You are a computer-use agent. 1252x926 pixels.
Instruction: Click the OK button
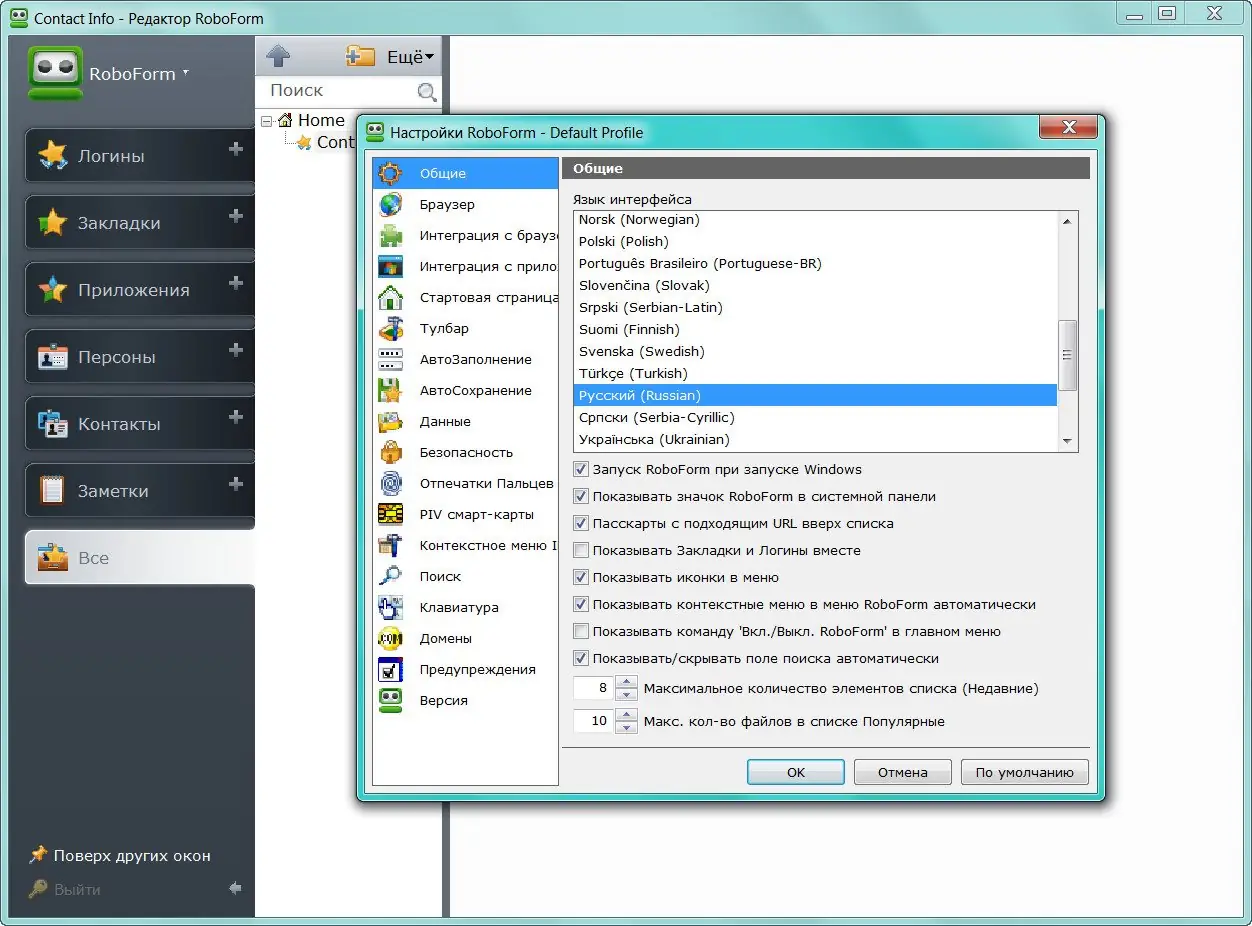tap(795, 772)
